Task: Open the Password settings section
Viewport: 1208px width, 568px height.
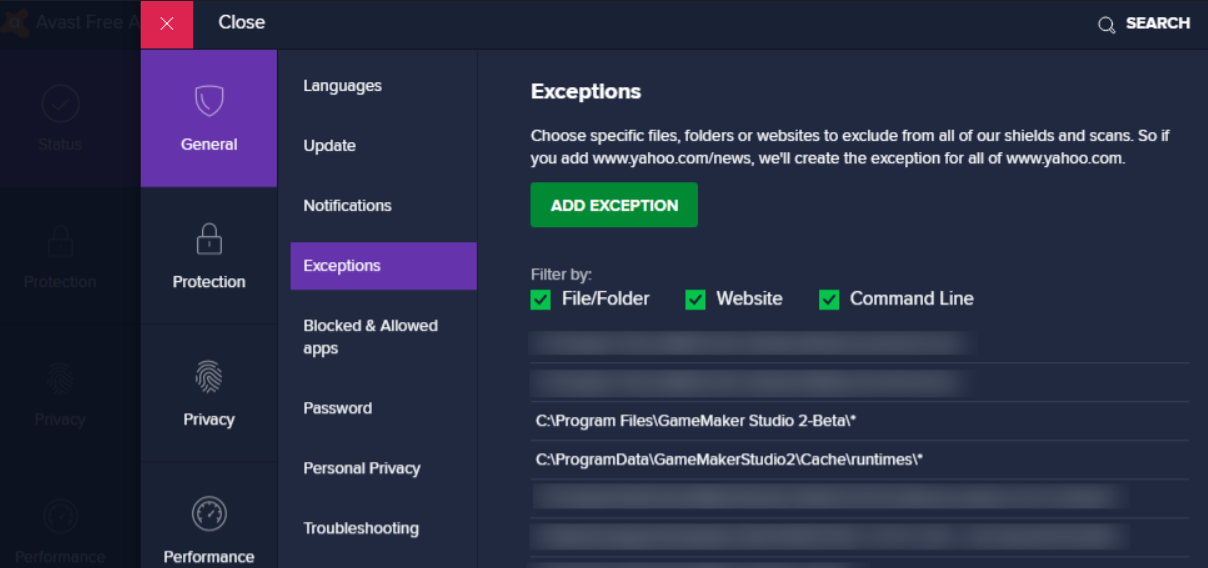Action: [337, 408]
